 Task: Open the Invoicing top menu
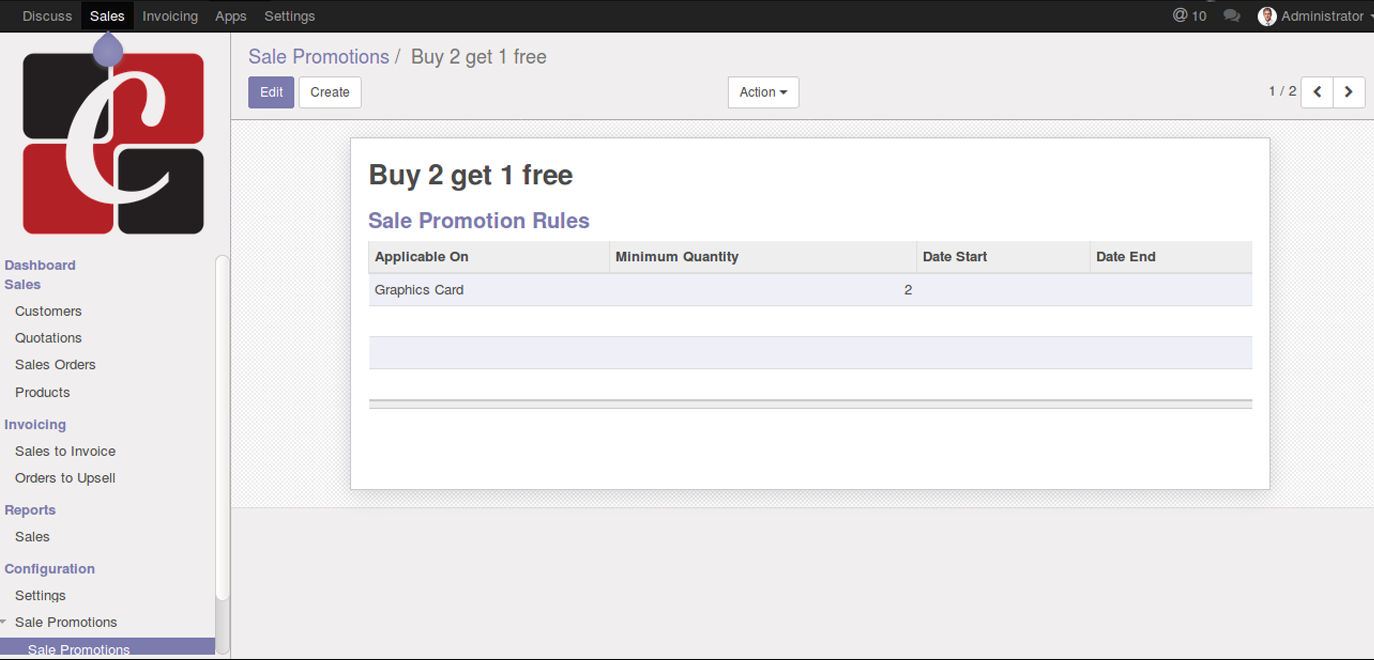(170, 16)
